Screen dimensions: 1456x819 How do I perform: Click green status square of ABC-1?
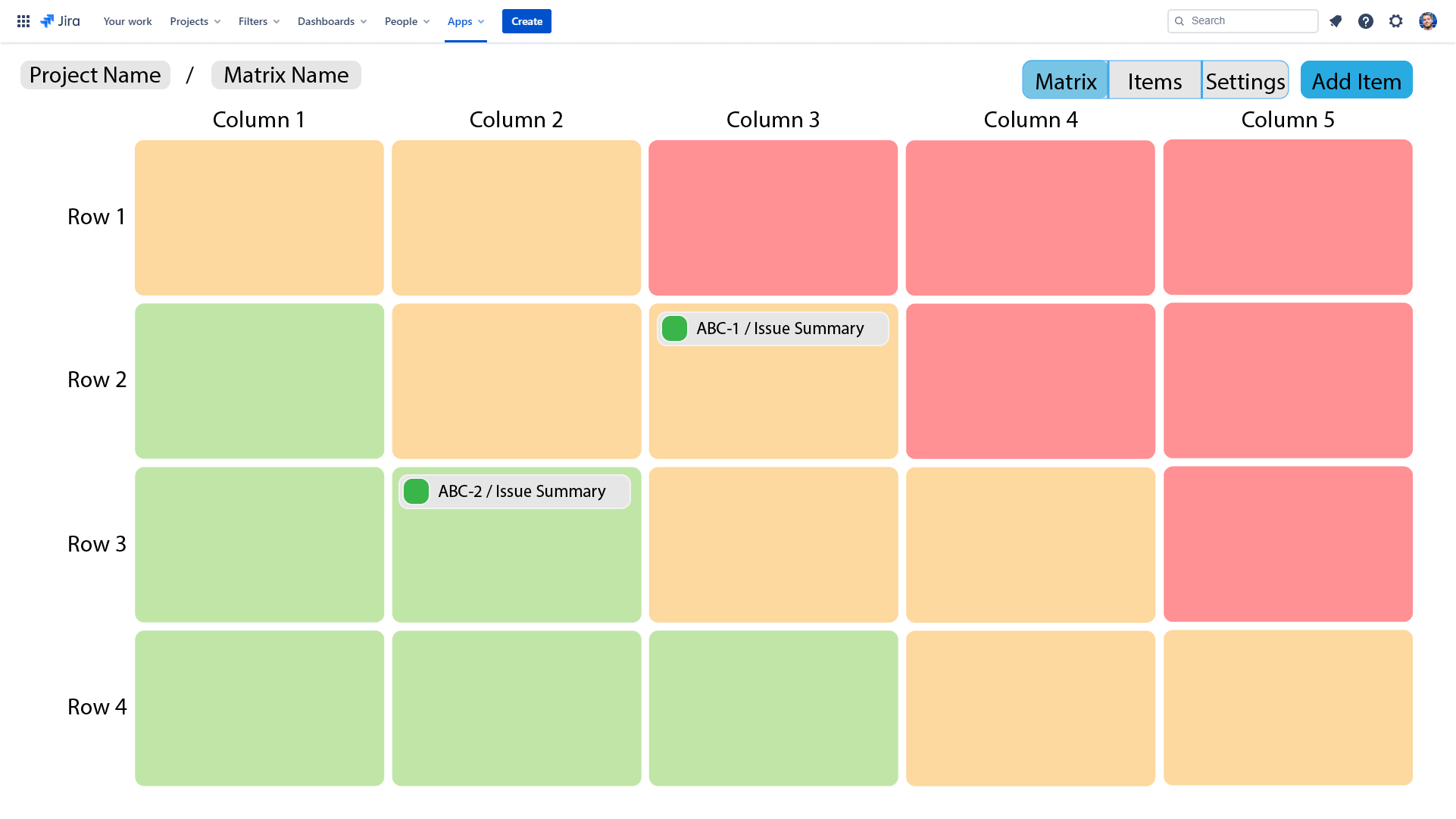tap(674, 329)
